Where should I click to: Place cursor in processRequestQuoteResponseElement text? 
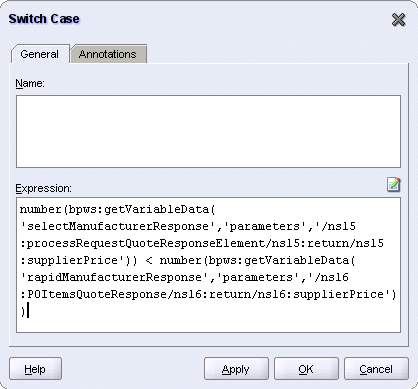[146, 244]
